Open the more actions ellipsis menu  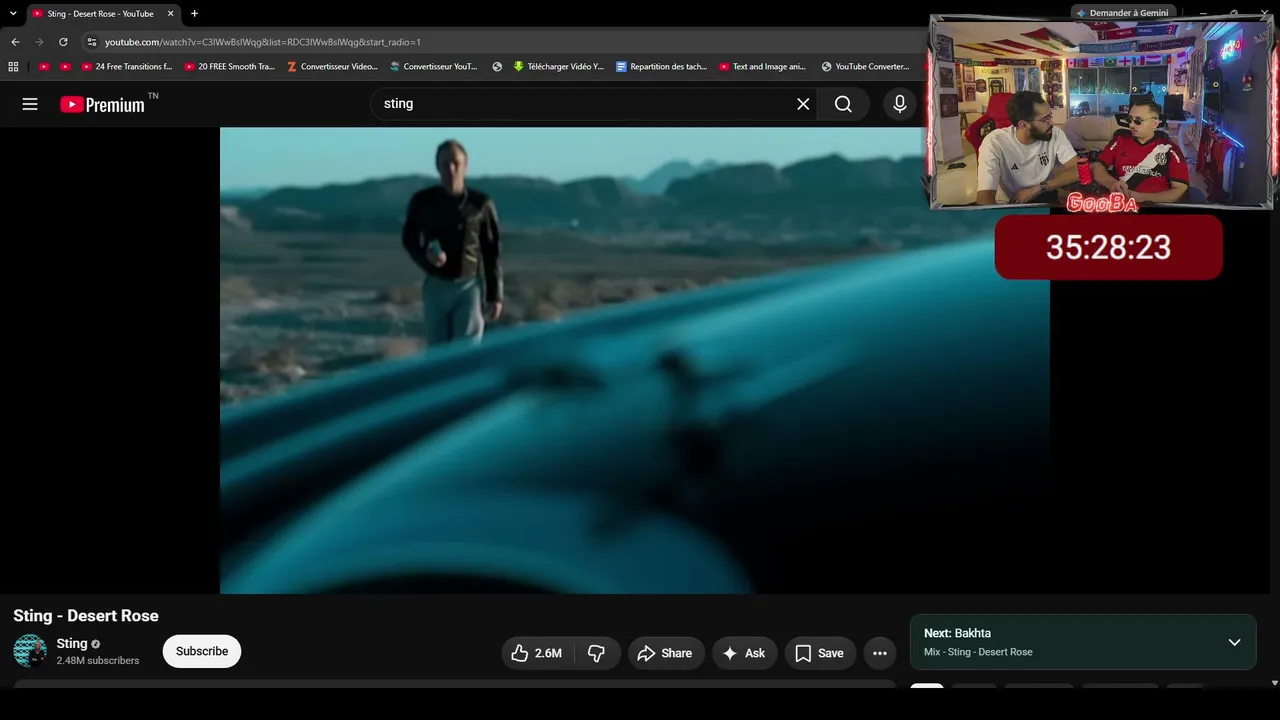coord(880,653)
